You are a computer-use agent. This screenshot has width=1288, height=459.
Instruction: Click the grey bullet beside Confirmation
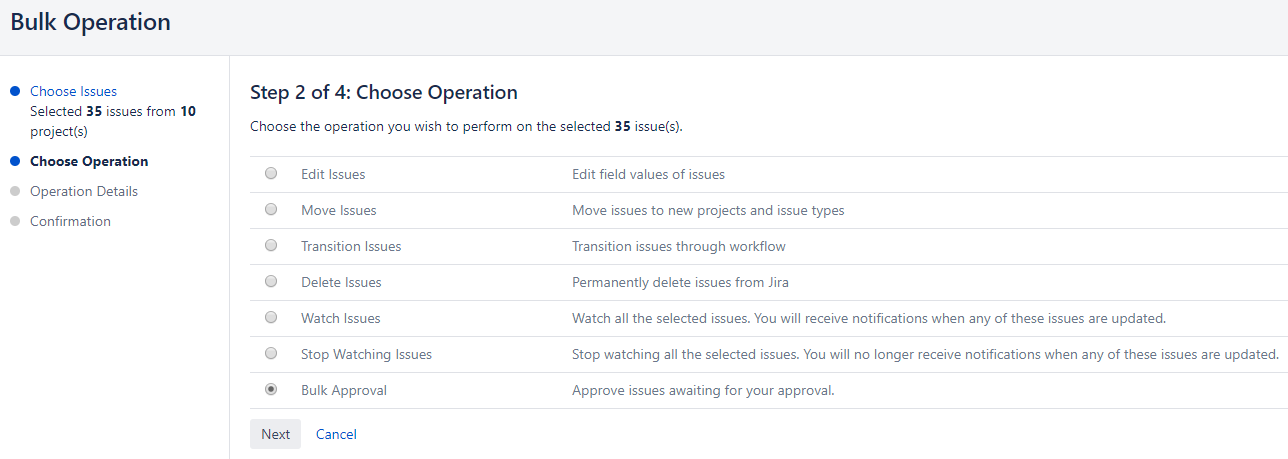pyautogui.click(x=15, y=221)
